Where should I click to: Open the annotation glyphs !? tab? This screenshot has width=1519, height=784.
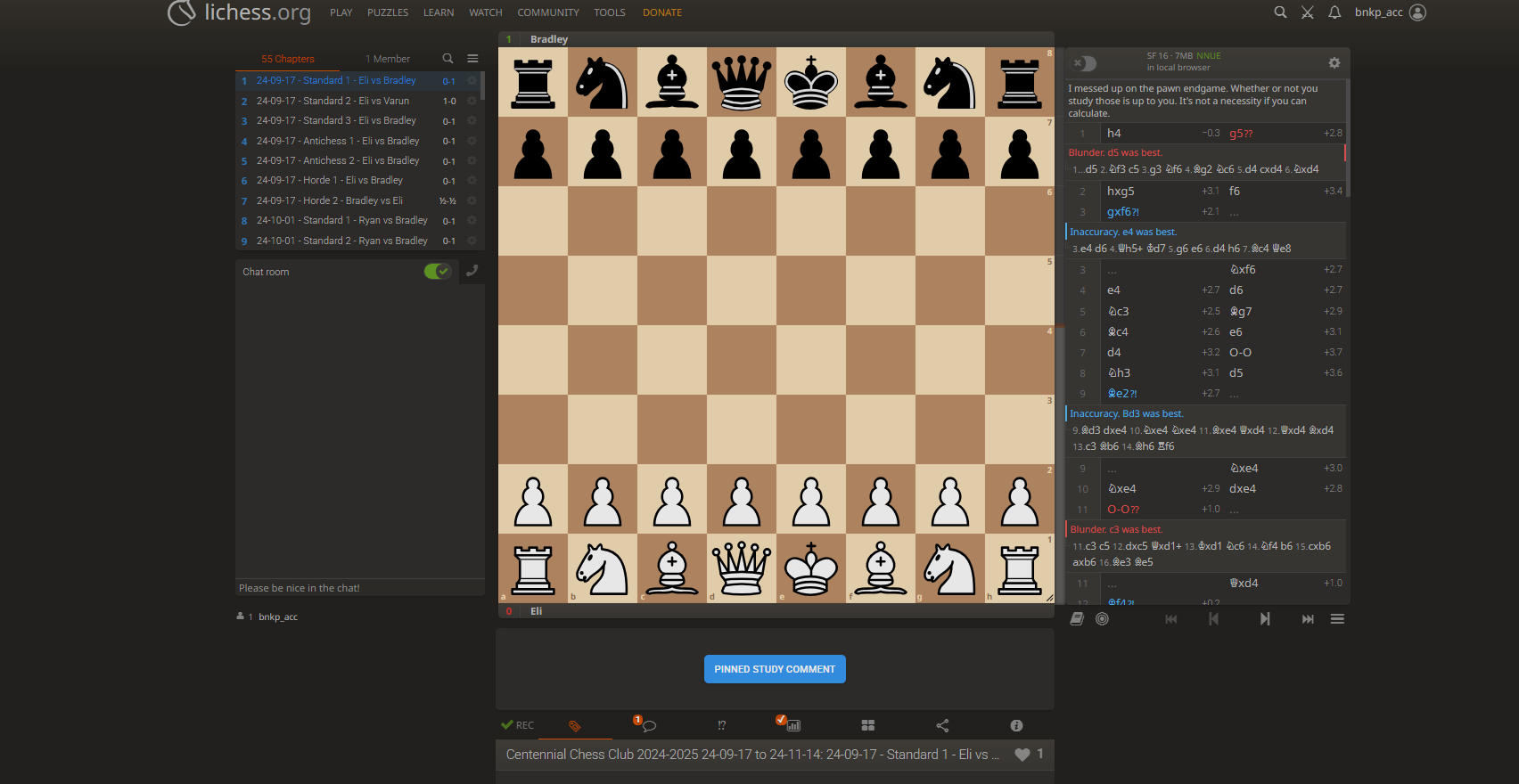click(x=721, y=725)
